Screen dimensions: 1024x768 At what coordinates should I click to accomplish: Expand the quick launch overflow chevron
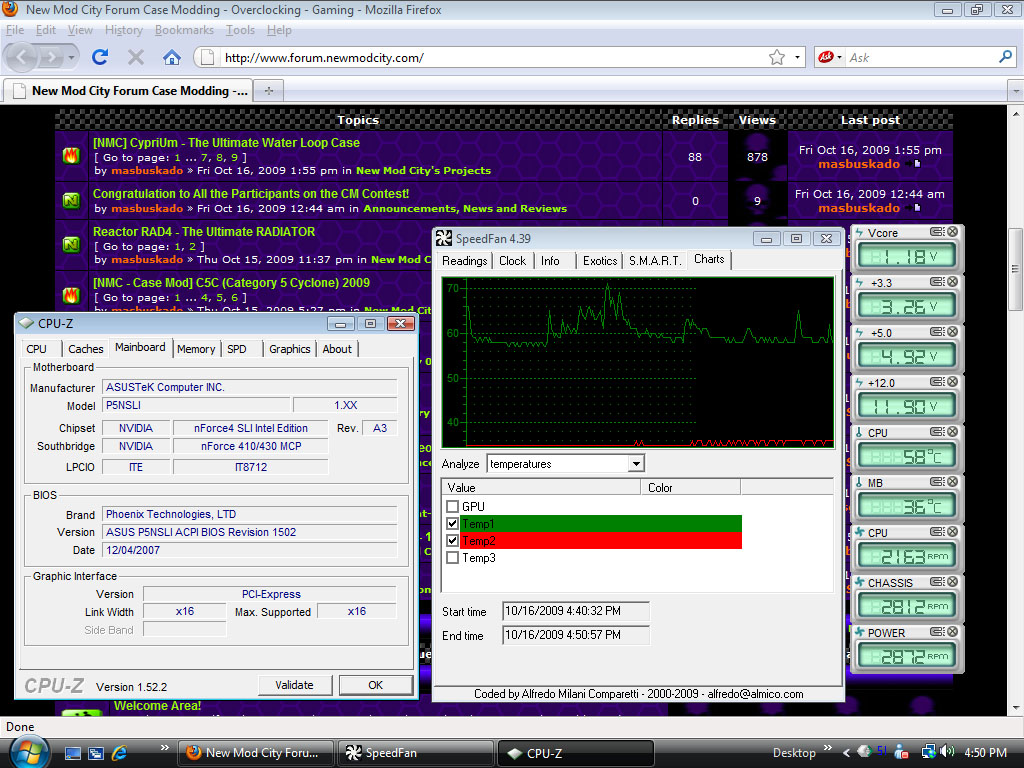click(165, 748)
